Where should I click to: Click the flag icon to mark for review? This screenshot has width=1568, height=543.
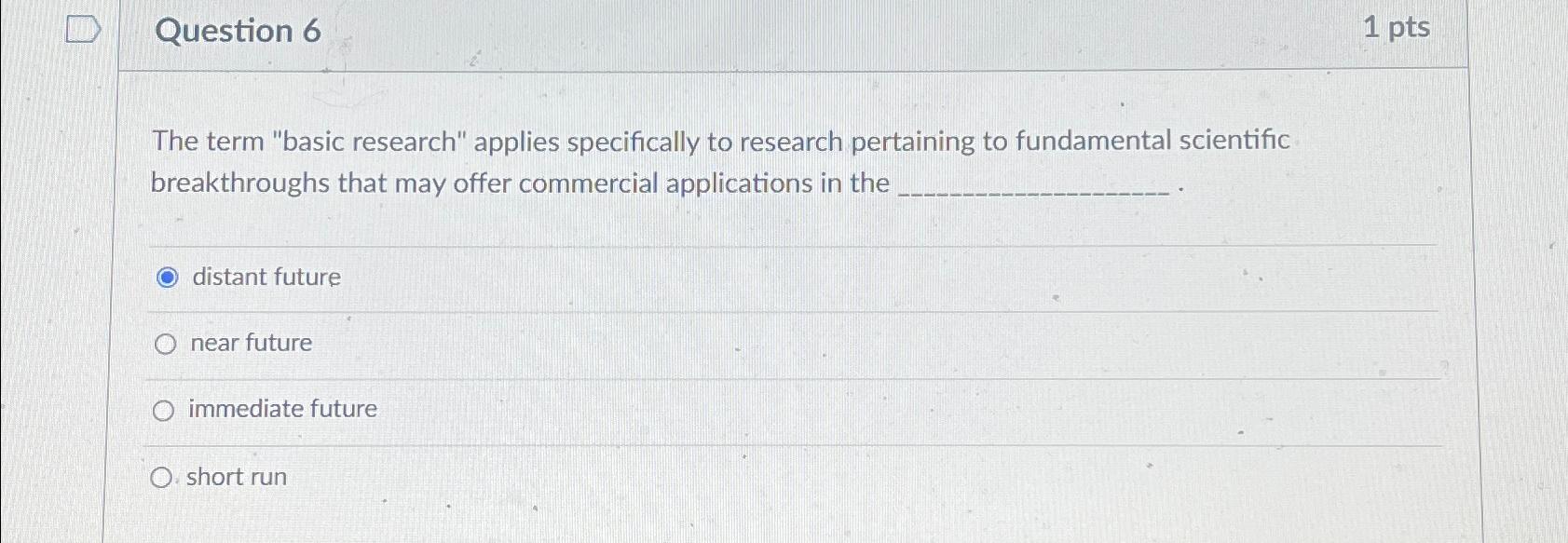pyautogui.click(x=82, y=31)
